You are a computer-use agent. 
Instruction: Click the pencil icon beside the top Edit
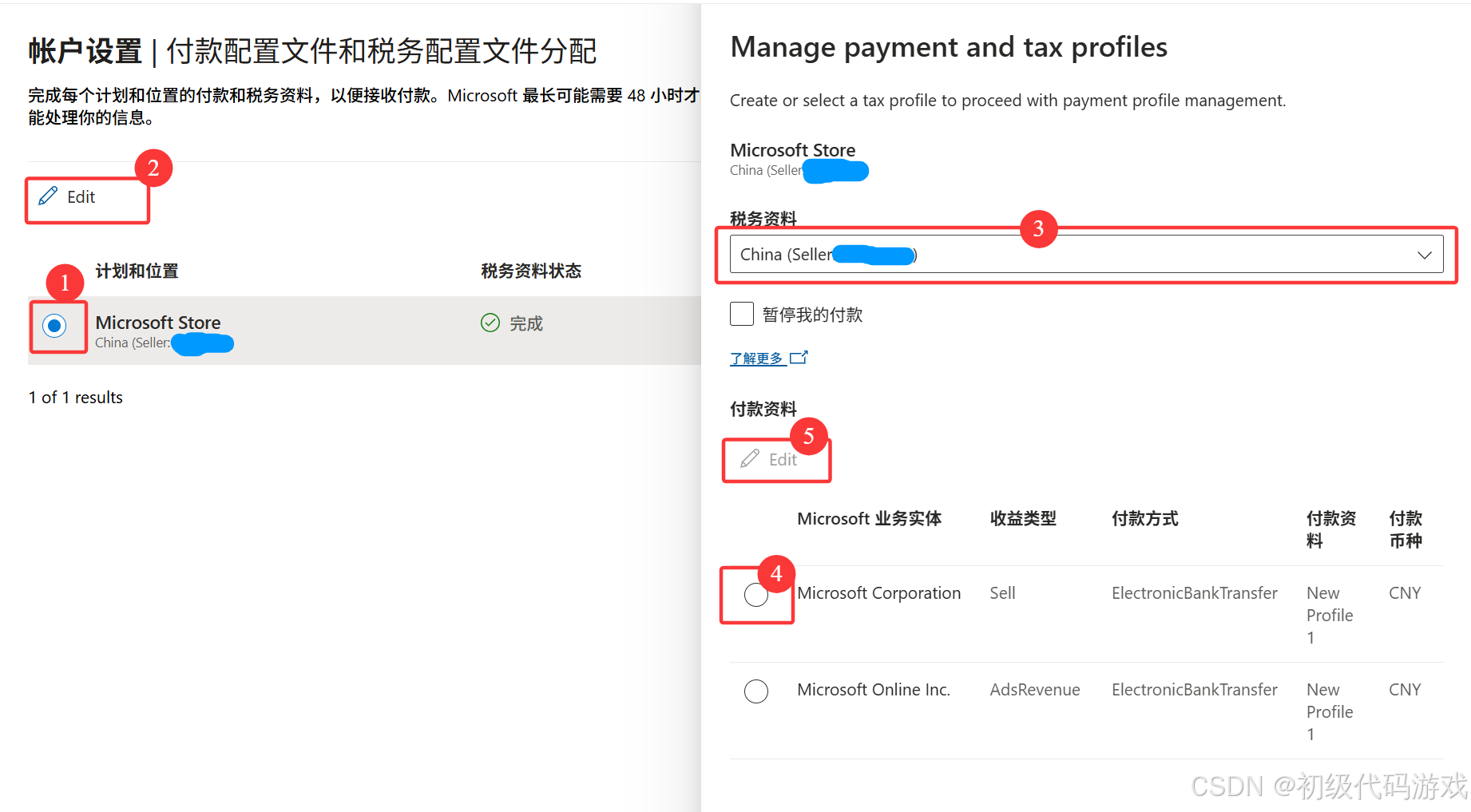[x=48, y=196]
